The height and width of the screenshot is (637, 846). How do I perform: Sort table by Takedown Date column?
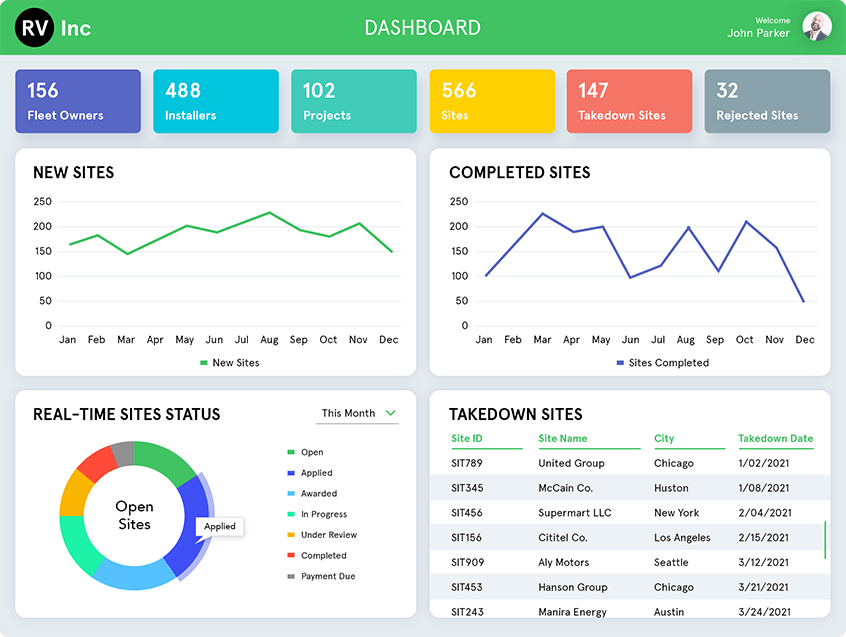click(x=775, y=439)
